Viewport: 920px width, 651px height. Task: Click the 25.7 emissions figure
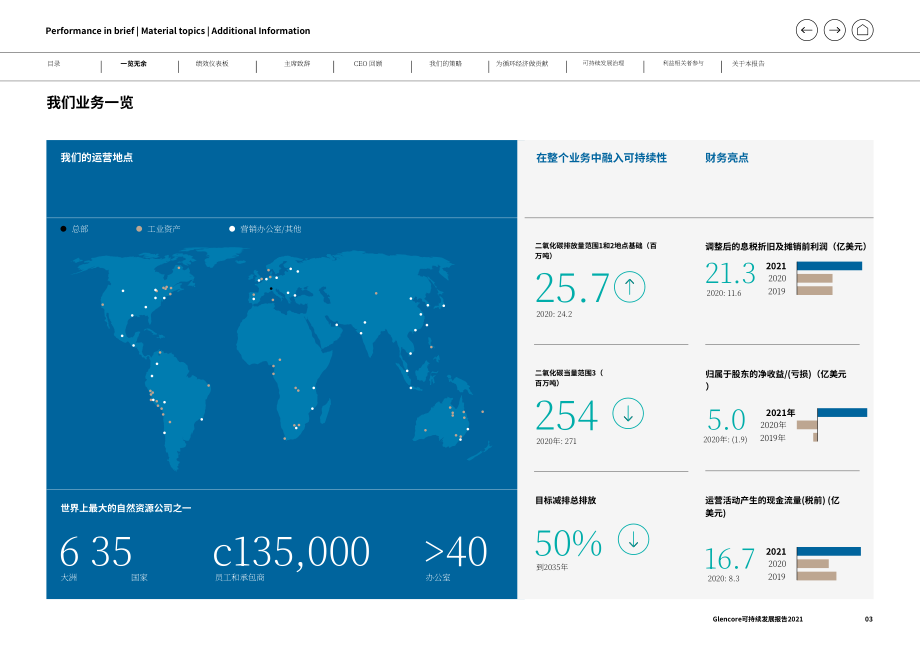pyautogui.click(x=572, y=288)
